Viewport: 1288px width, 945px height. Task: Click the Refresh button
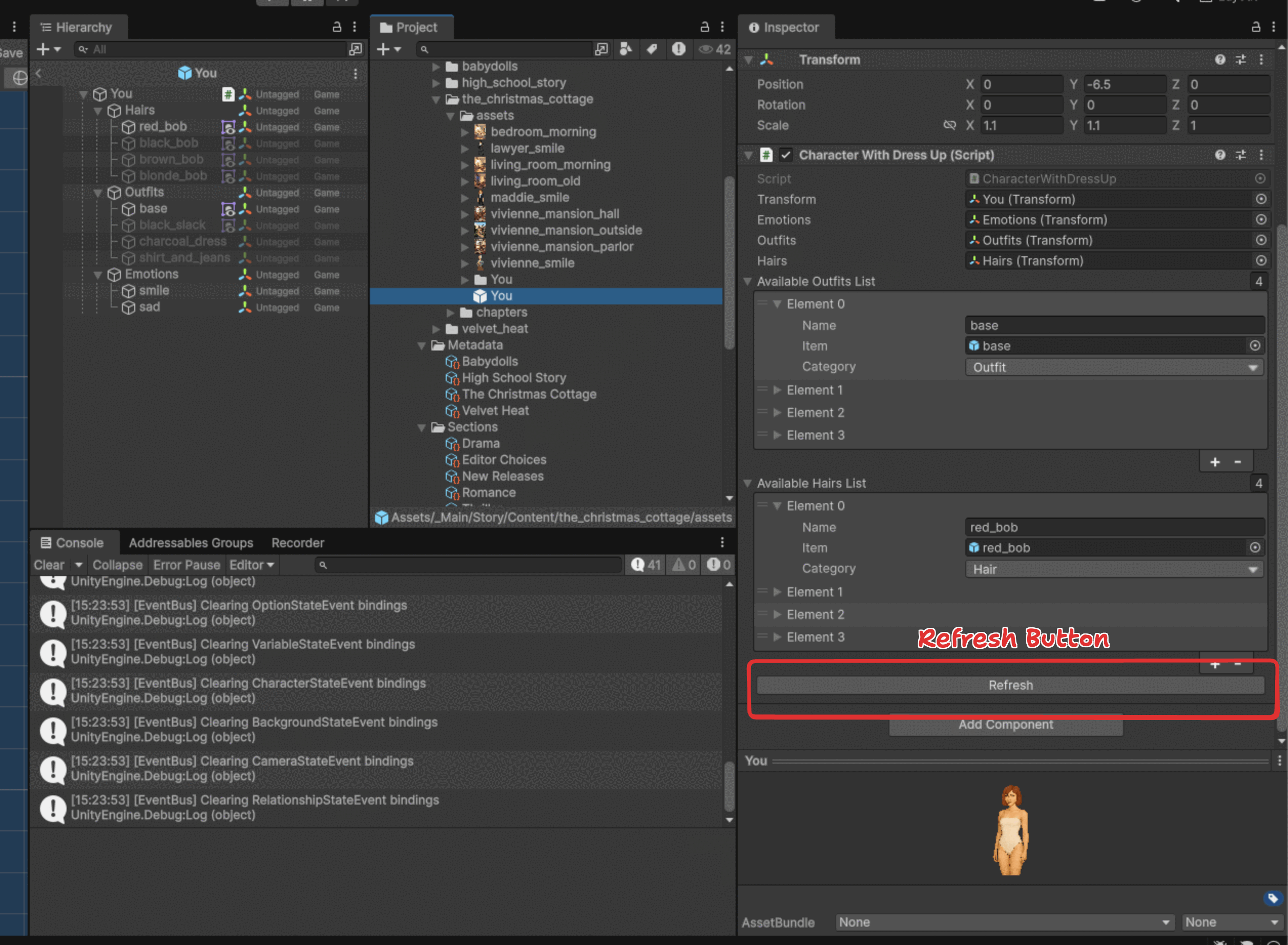point(1010,685)
